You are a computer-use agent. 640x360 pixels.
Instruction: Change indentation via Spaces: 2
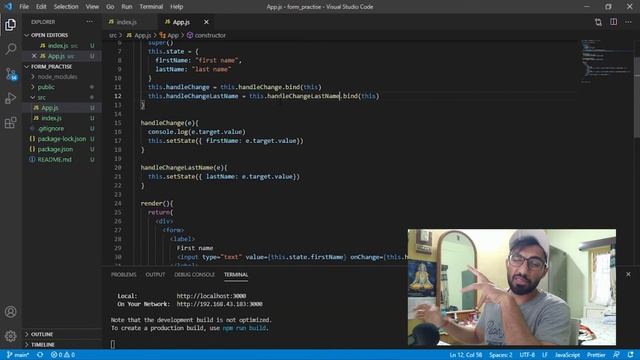[x=500, y=355]
